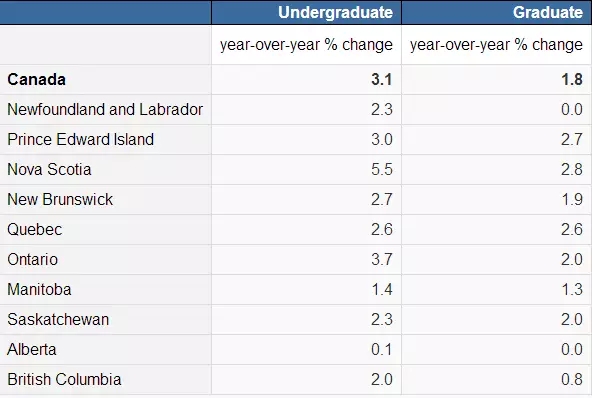This screenshot has height=398, width=592.
Task: Select Ontario's undergraduate value 3.7
Action: tap(382, 259)
